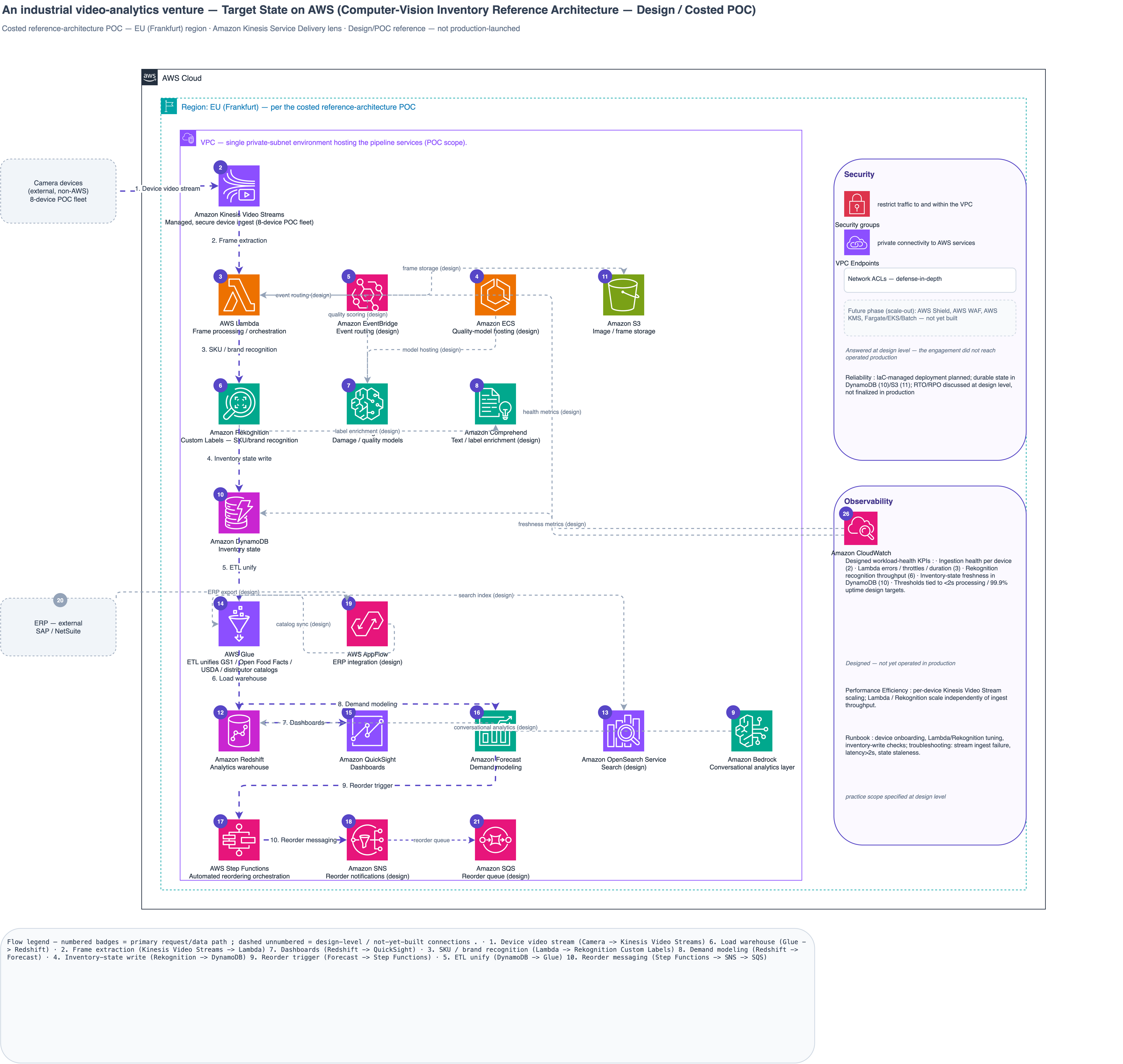This screenshot has width=1123, height=1064.
Task: Select the diagram main title text
Action: point(378,10)
